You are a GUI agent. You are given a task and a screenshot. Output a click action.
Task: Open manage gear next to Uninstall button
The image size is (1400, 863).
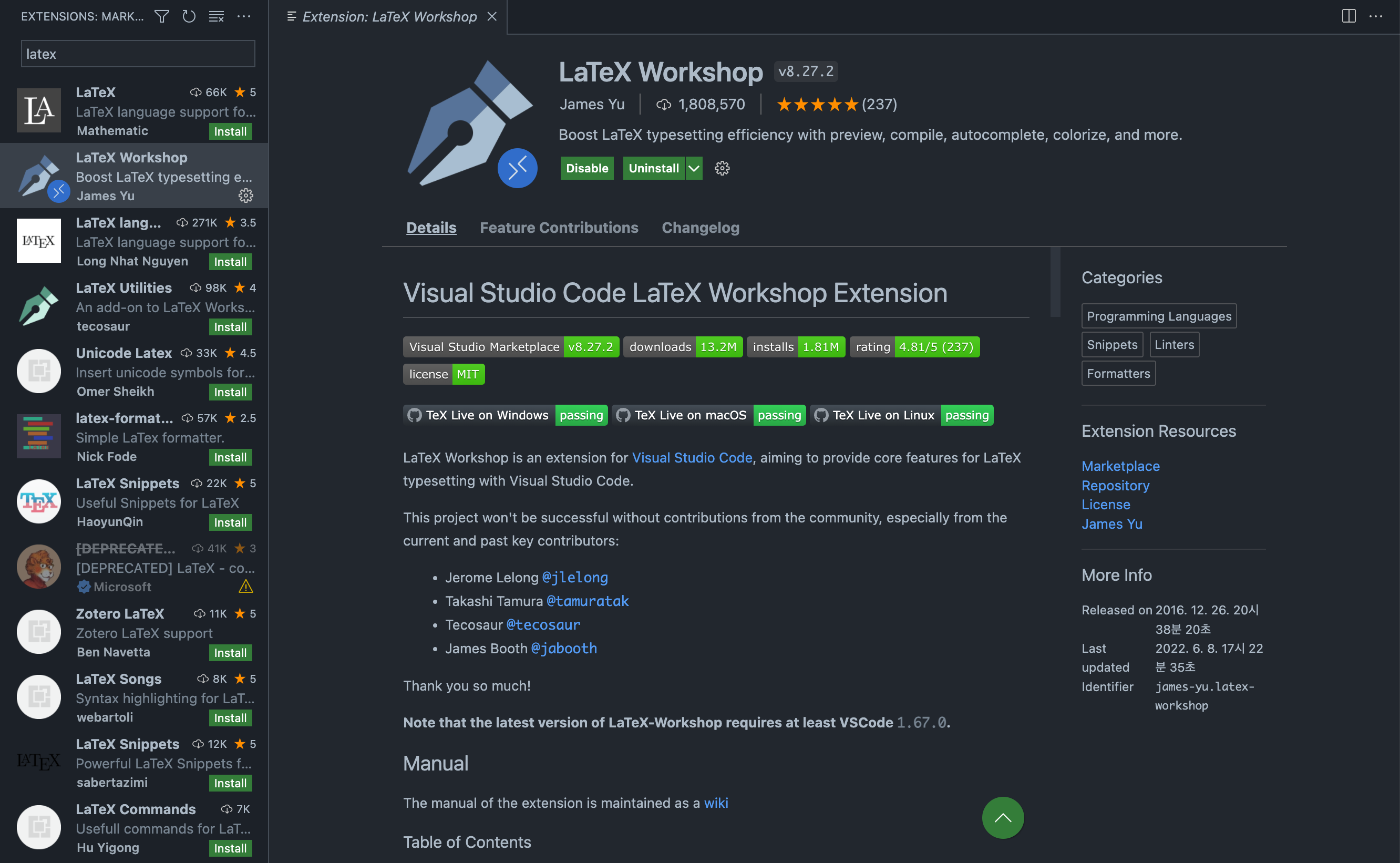722,168
